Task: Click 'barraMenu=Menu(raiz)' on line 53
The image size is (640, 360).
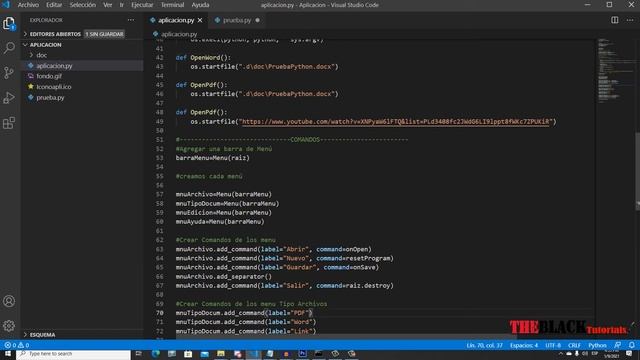Action: pos(213,158)
